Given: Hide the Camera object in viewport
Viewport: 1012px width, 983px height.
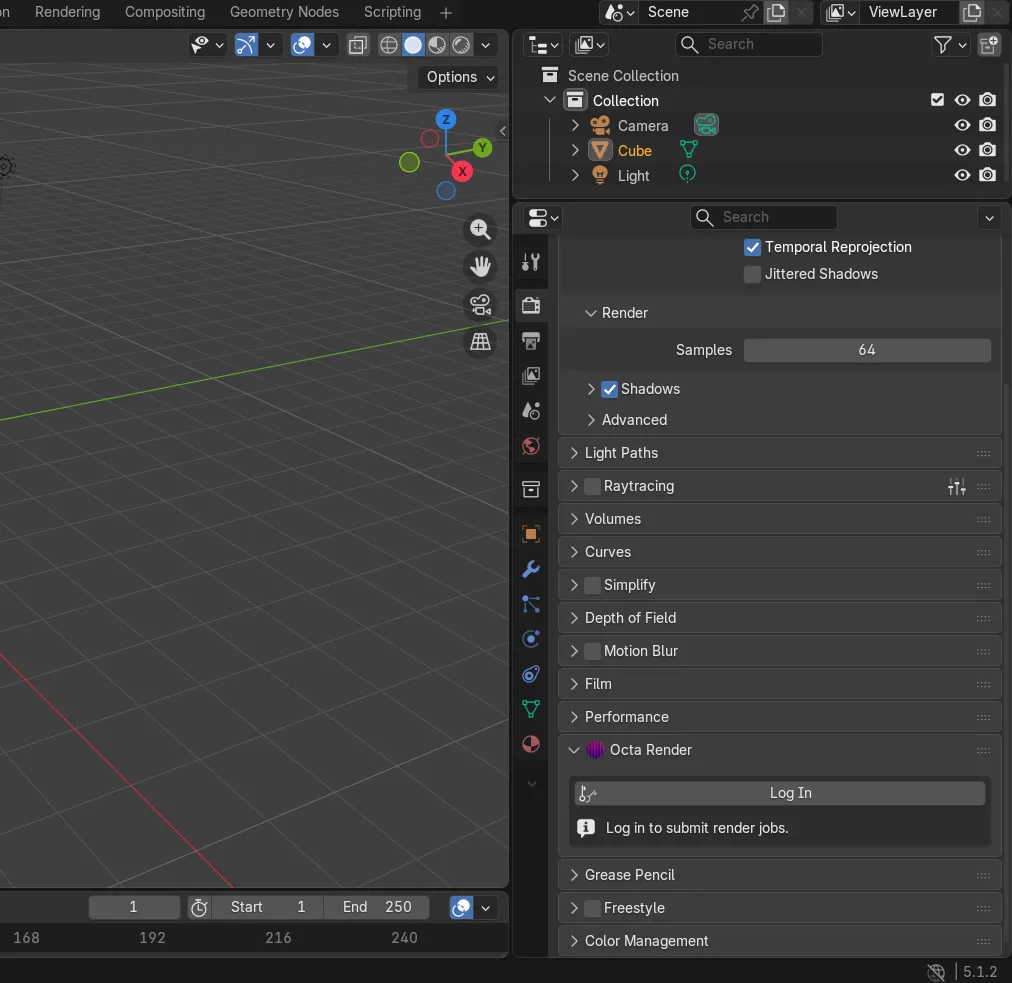Looking at the screenshot, I should (962, 125).
